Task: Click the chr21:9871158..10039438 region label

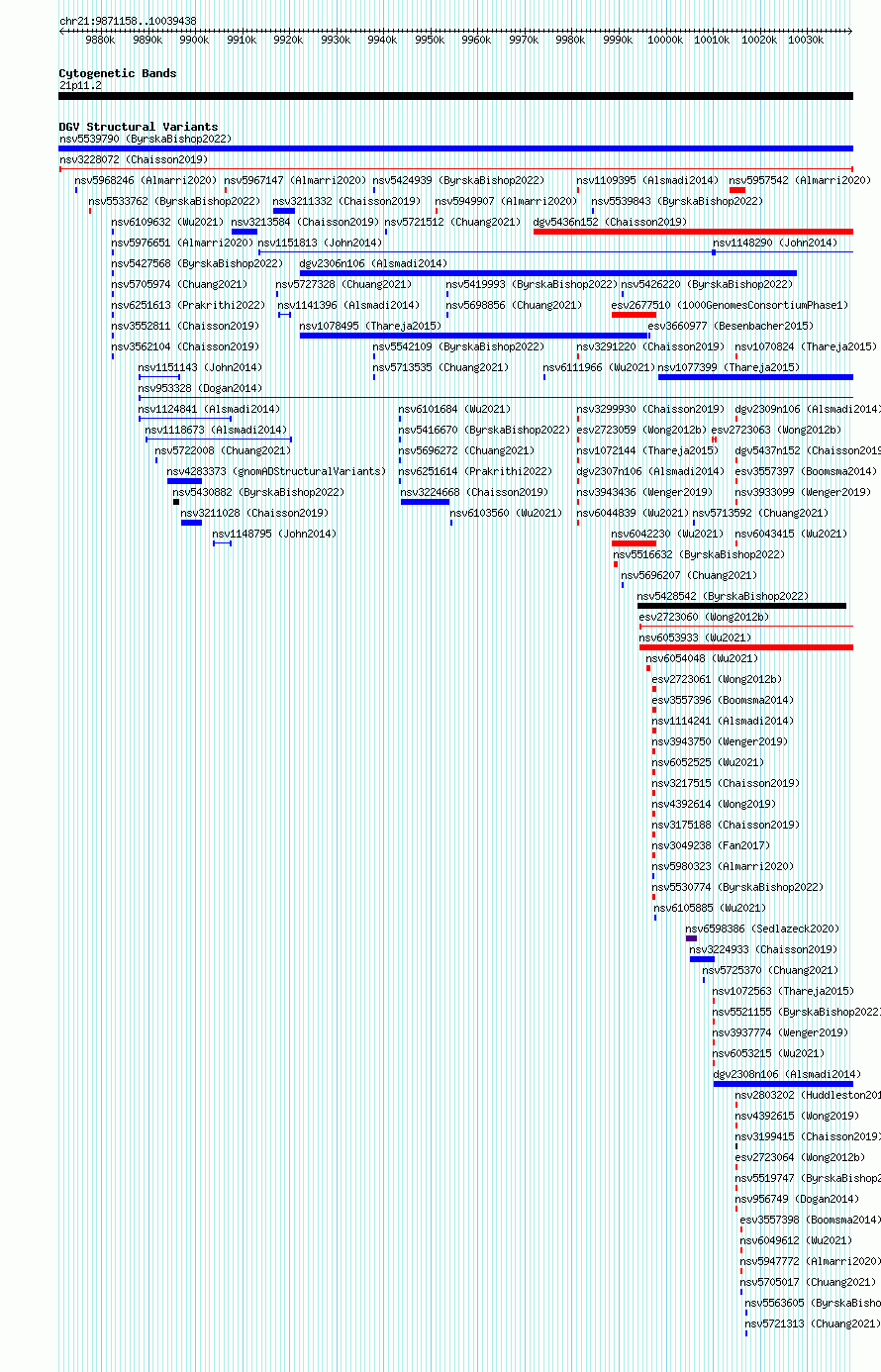Action: [x=128, y=21]
